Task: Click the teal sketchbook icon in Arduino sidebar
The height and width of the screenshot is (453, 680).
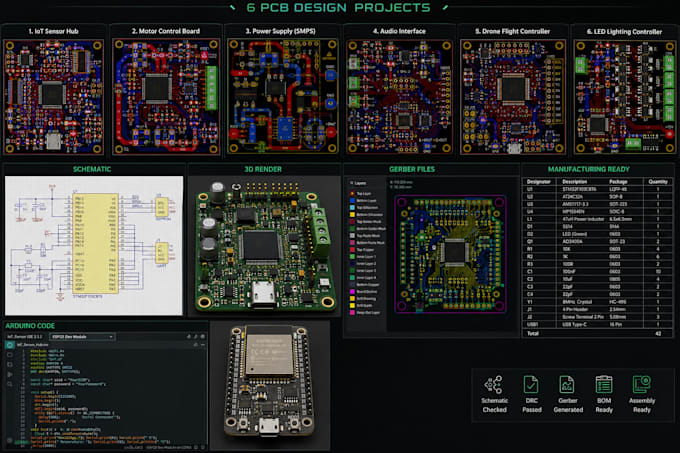Action: coord(10,345)
